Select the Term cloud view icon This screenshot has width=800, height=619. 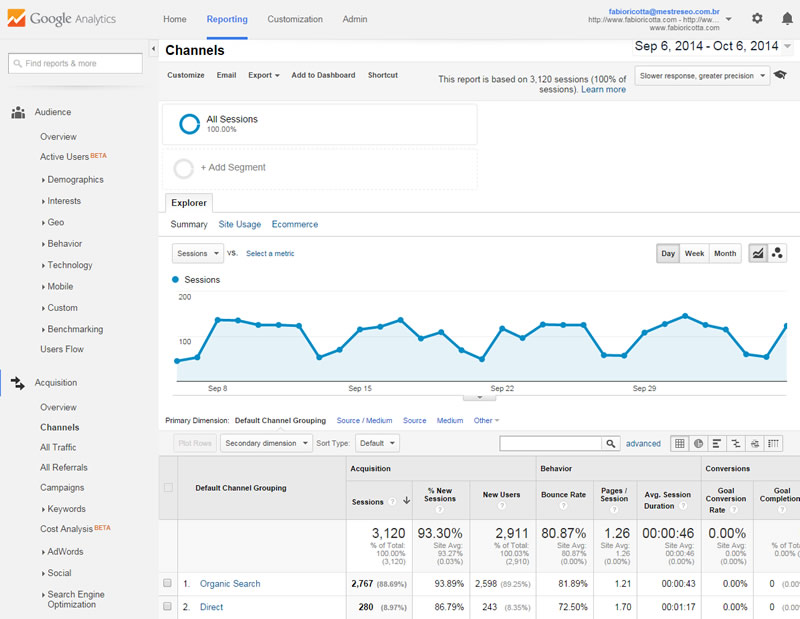755,443
